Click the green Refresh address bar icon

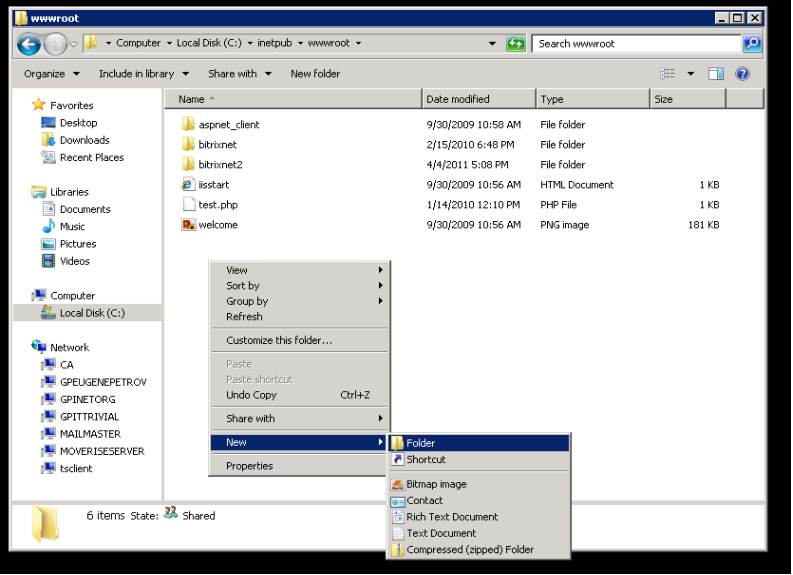pos(515,43)
